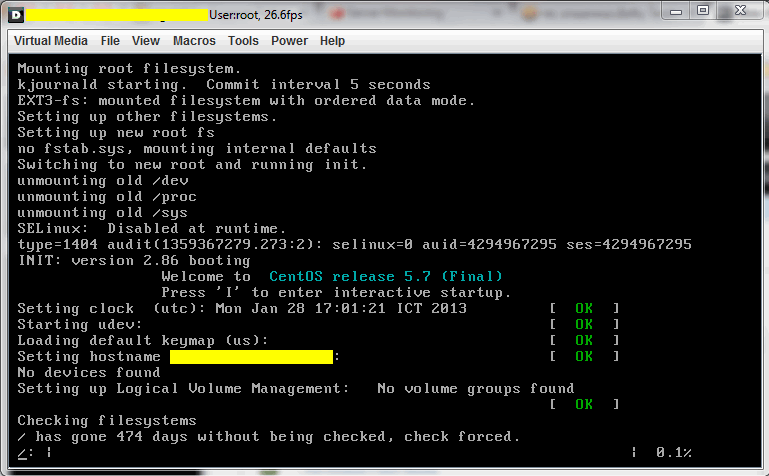The height and width of the screenshot is (476, 769).
Task: Maximize the remote console window
Action: tap(703, 11)
